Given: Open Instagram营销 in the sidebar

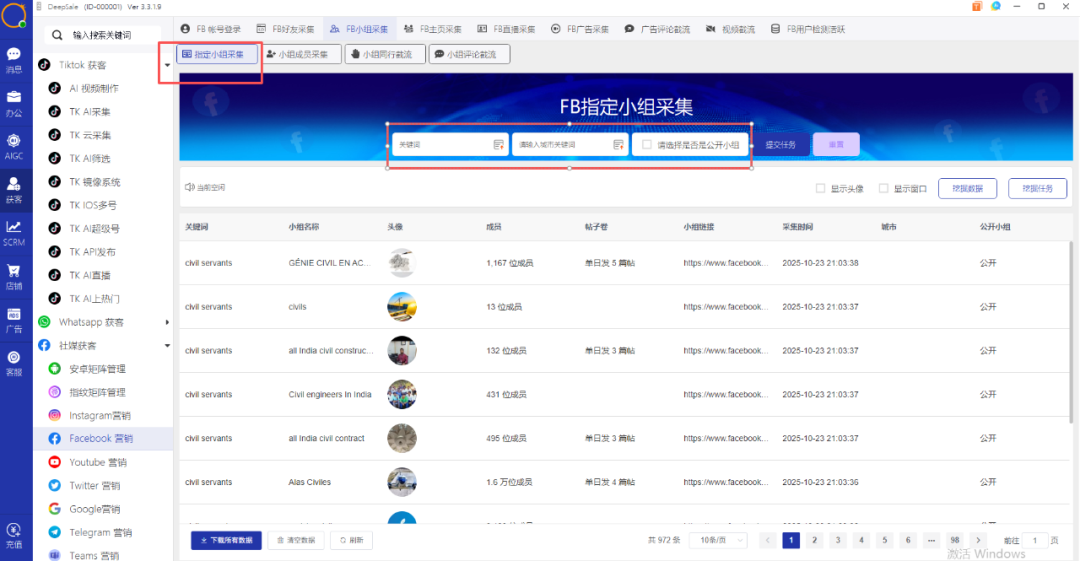Looking at the screenshot, I should point(99,415).
